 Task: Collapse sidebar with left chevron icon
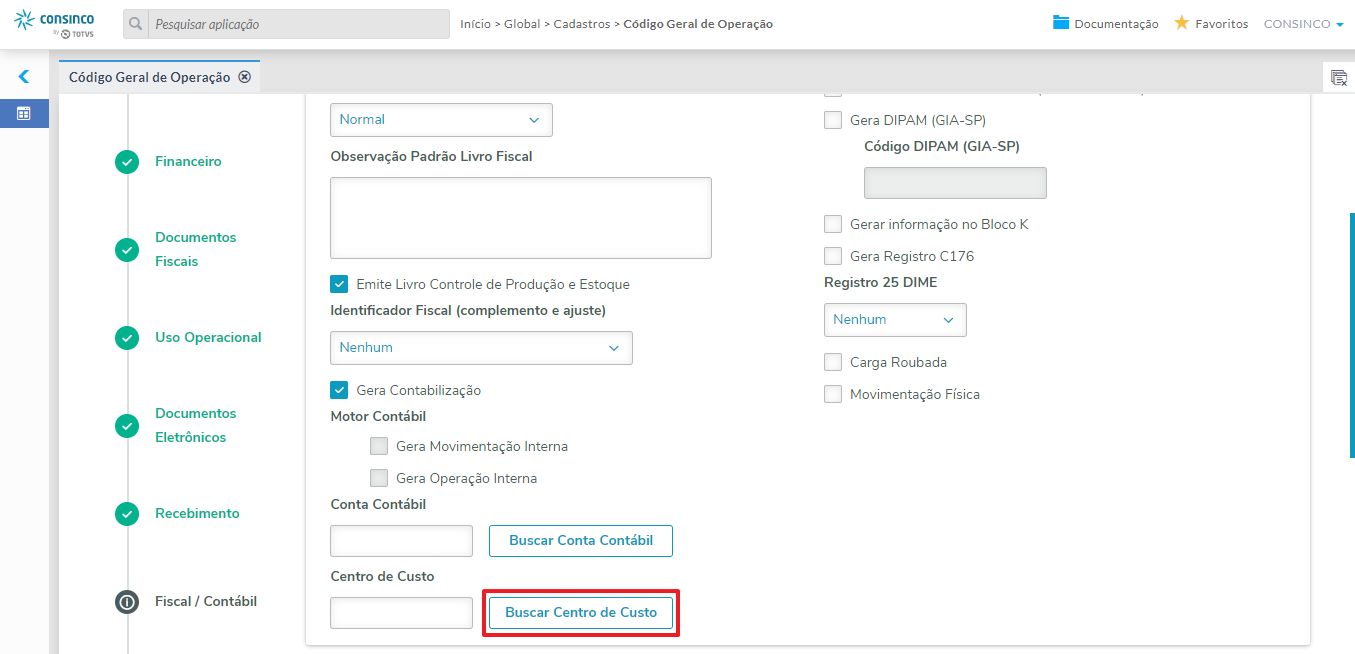[x=24, y=76]
